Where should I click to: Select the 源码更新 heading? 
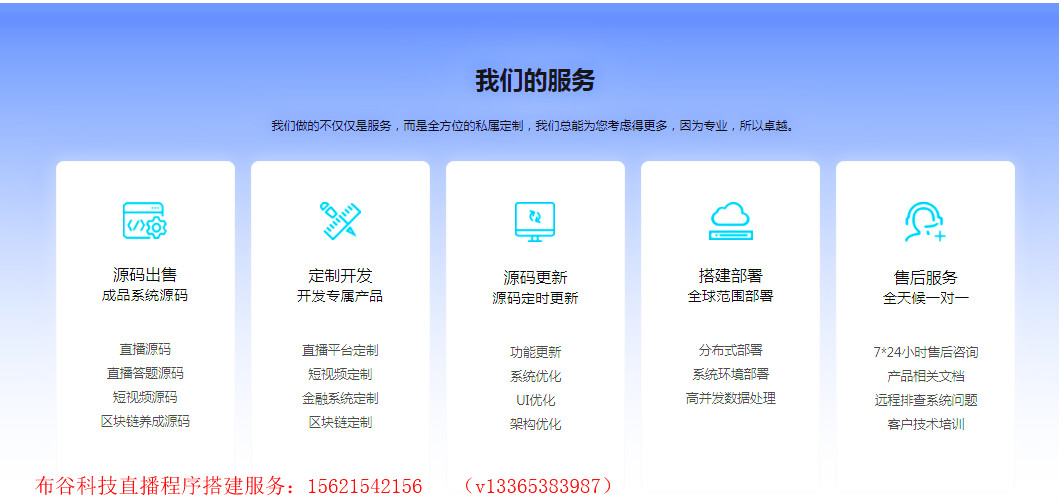[x=535, y=277]
